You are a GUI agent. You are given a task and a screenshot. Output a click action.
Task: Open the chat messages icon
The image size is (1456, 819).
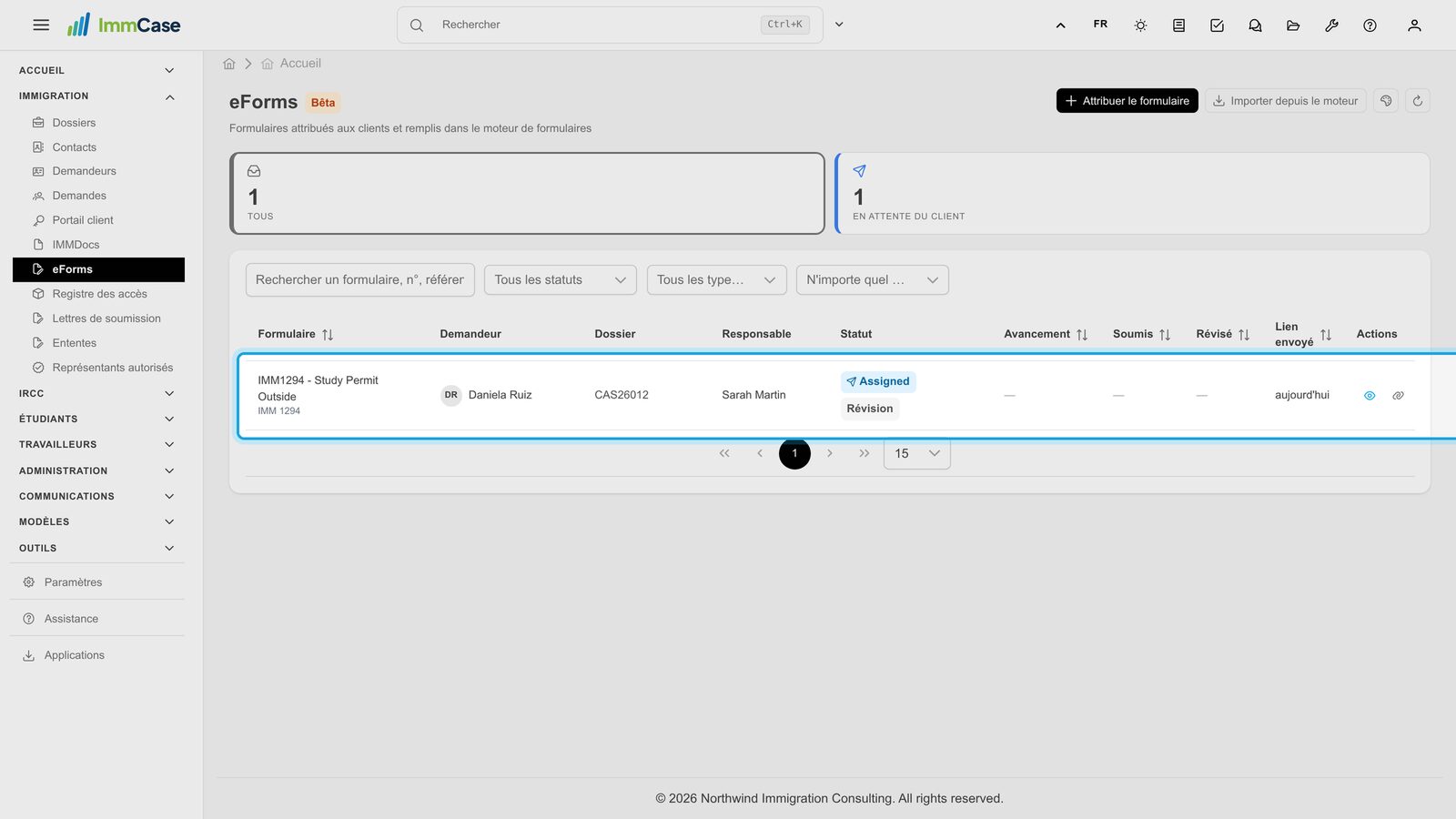(1255, 25)
